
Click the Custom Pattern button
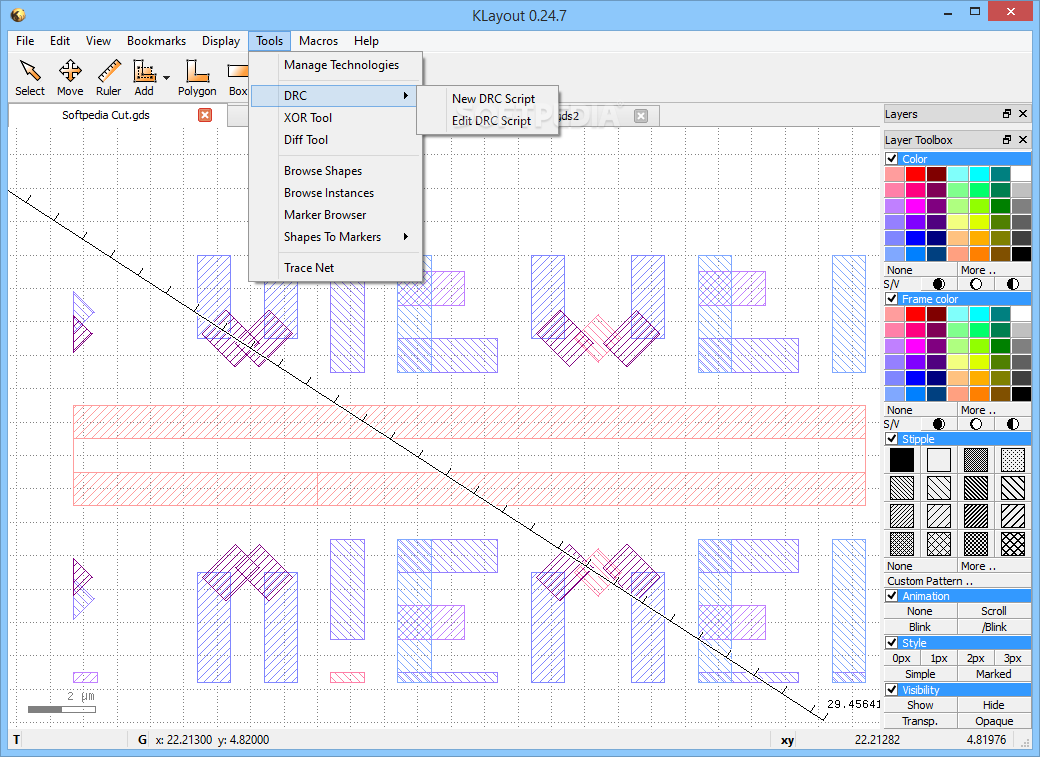[930, 581]
